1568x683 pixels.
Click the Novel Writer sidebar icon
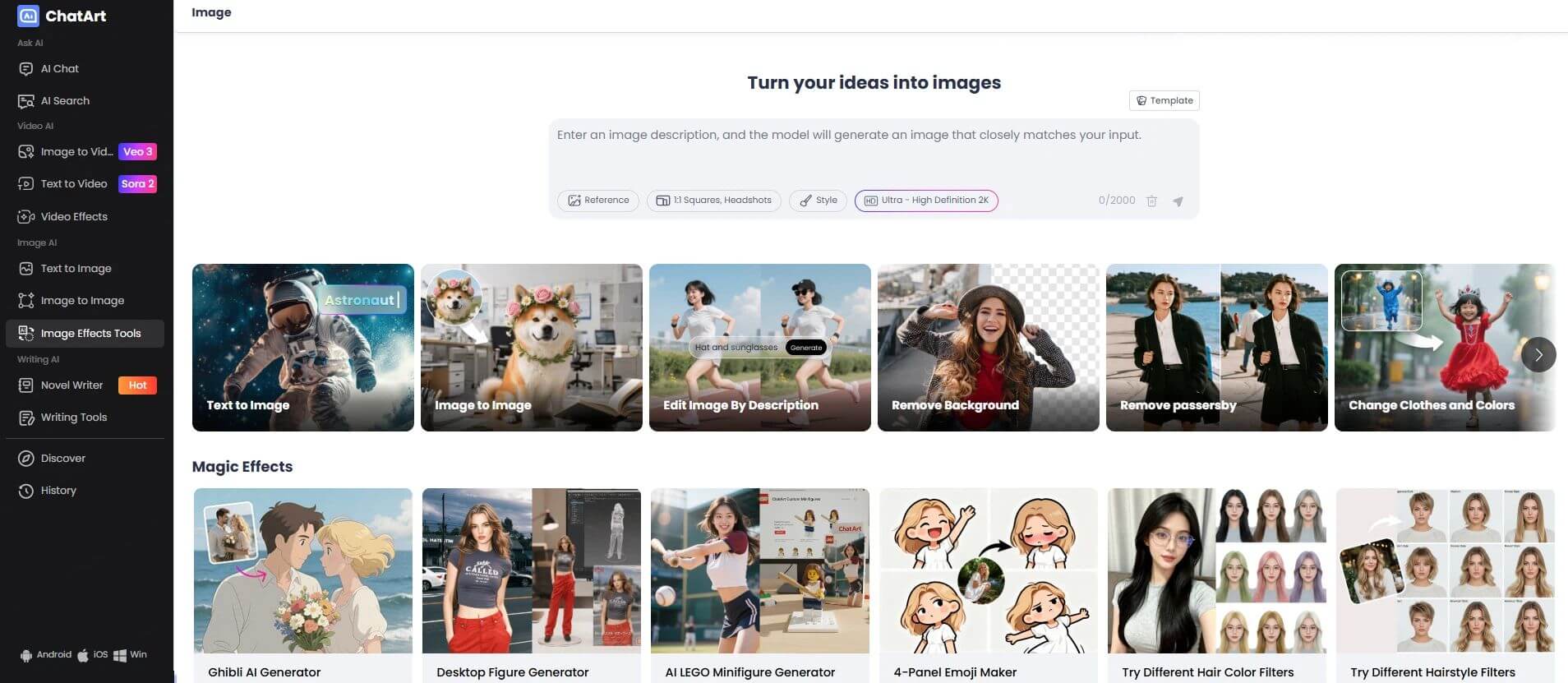pyautogui.click(x=26, y=385)
